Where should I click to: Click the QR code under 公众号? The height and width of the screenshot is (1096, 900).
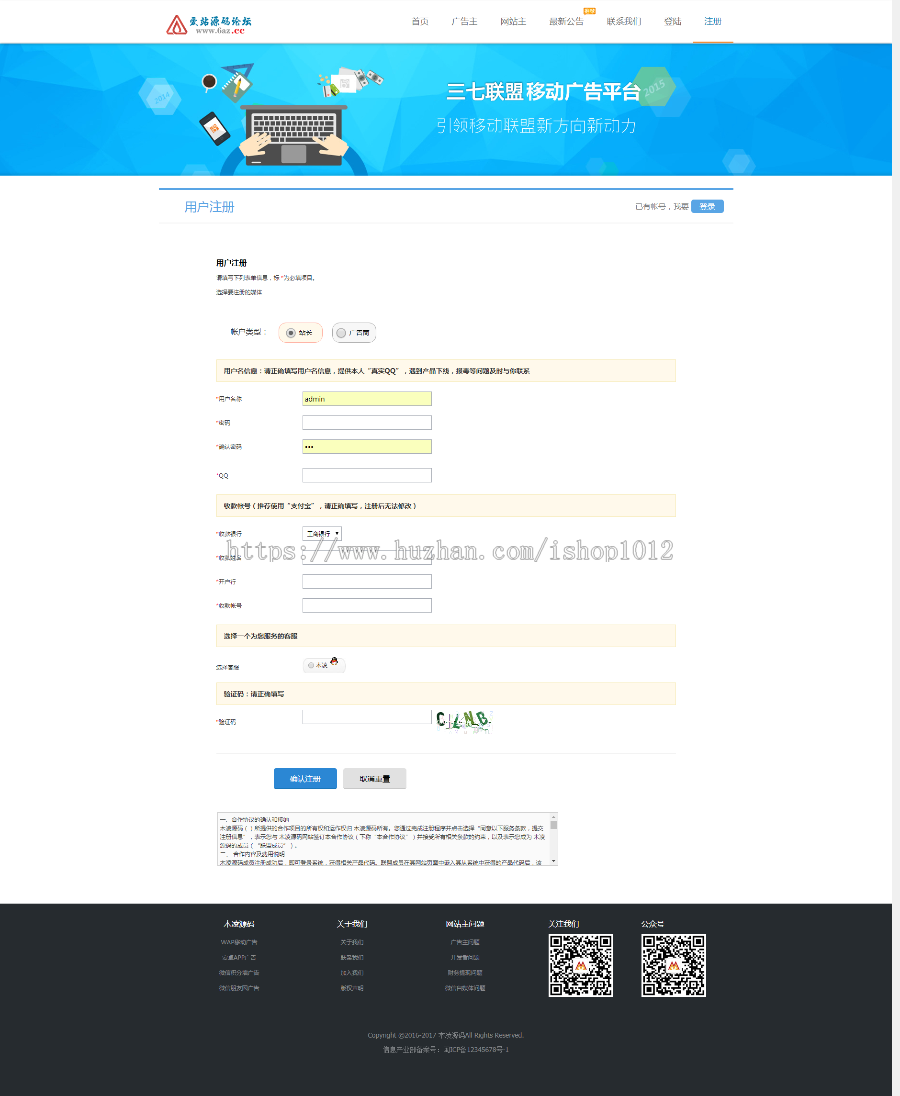[674, 965]
